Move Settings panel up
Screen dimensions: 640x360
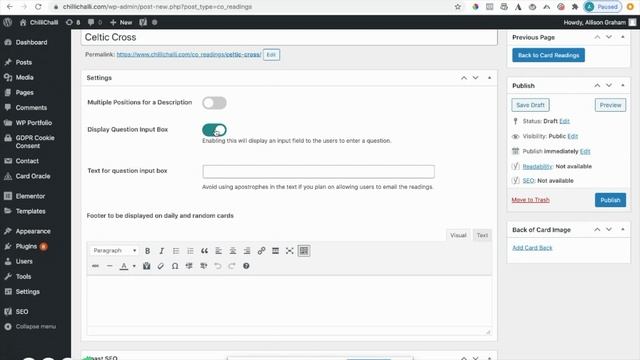point(464,78)
